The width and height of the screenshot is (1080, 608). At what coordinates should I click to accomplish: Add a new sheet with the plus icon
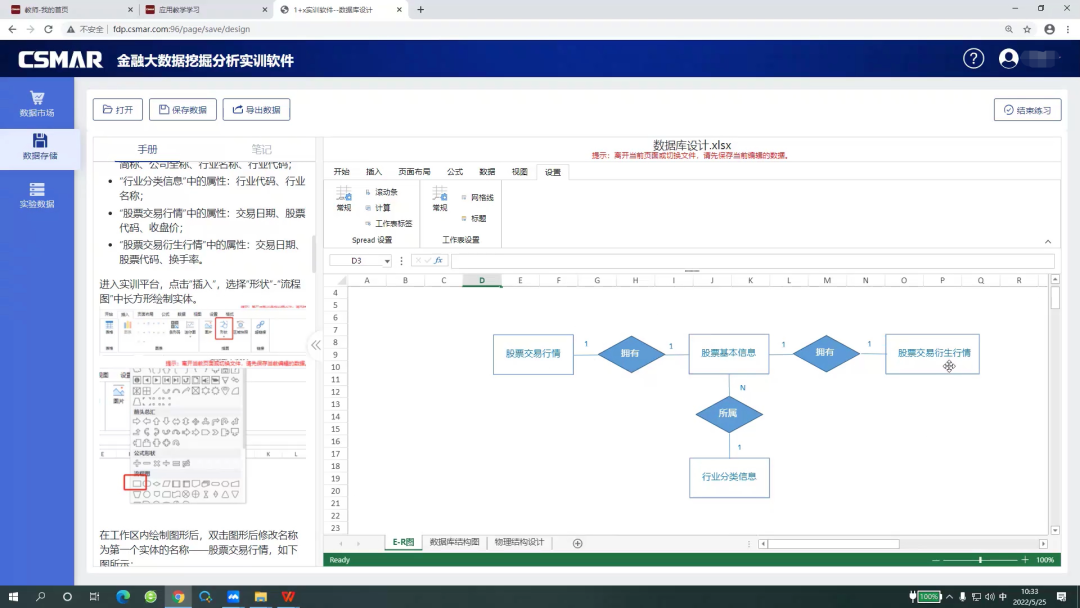pos(577,543)
